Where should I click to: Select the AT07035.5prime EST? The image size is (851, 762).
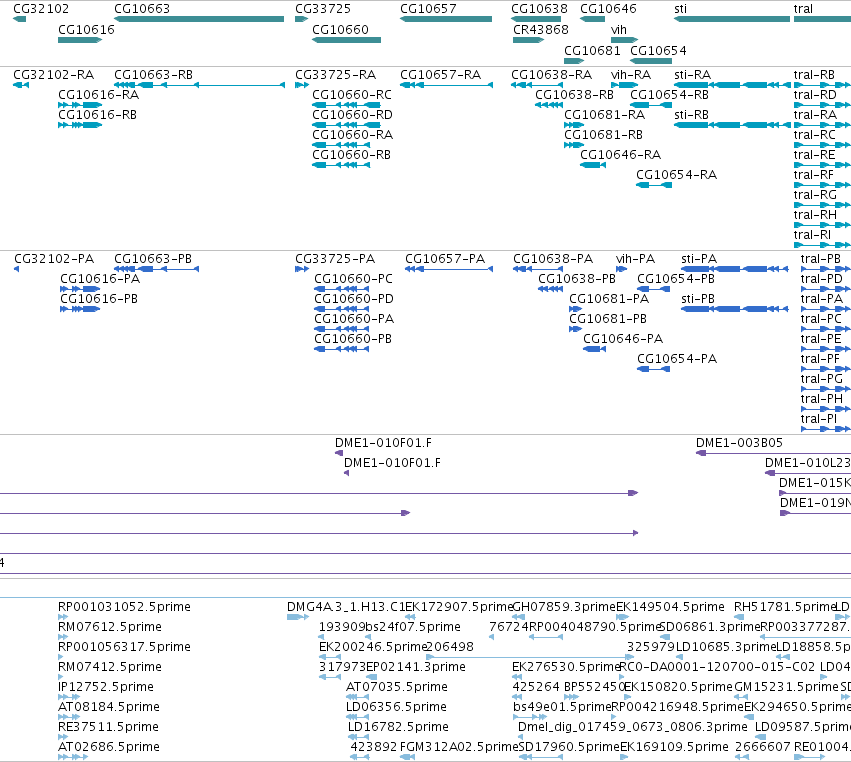click(x=357, y=696)
